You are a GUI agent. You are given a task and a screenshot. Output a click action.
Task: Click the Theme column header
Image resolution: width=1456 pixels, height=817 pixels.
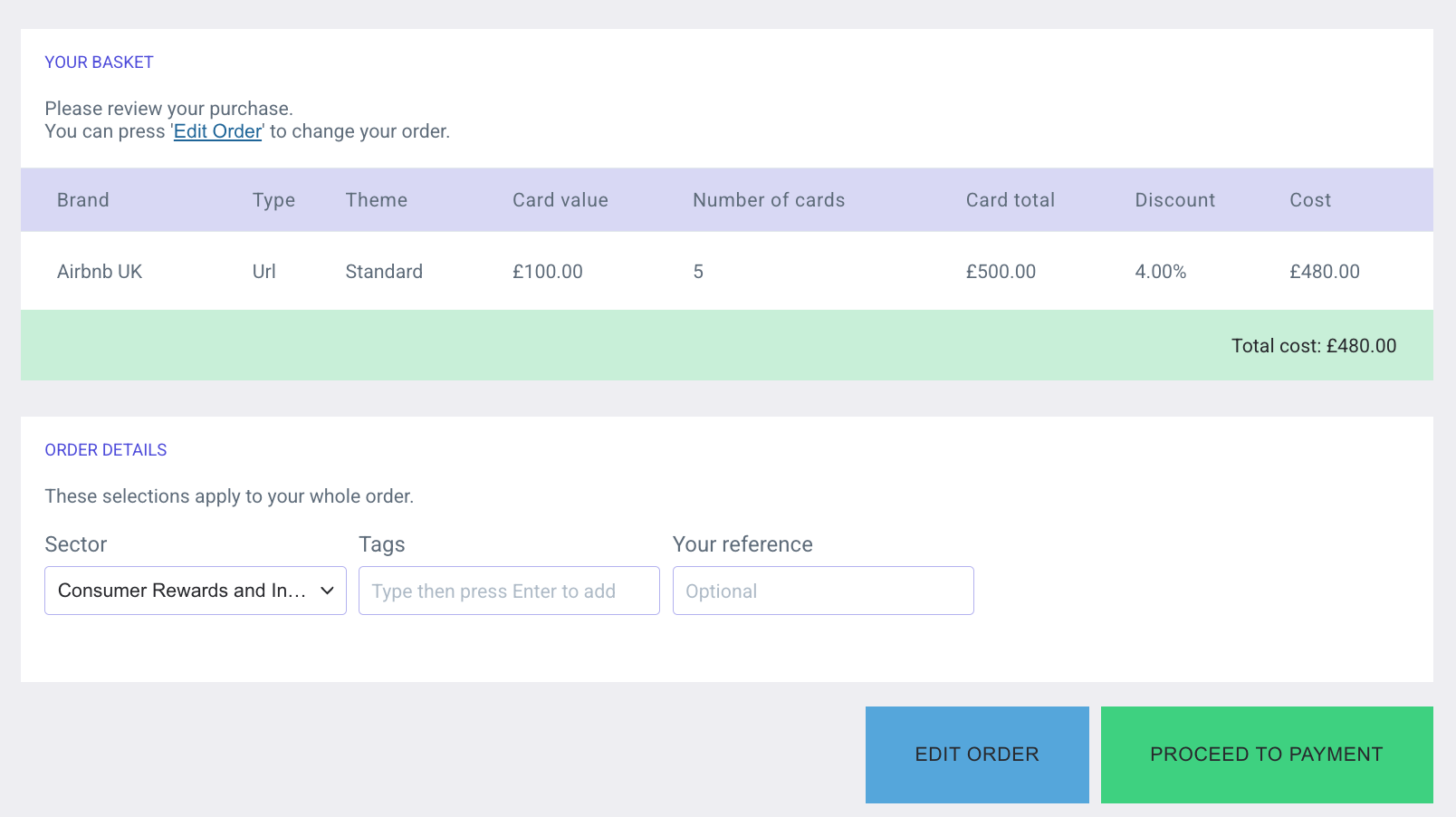(x=376, y=200)
